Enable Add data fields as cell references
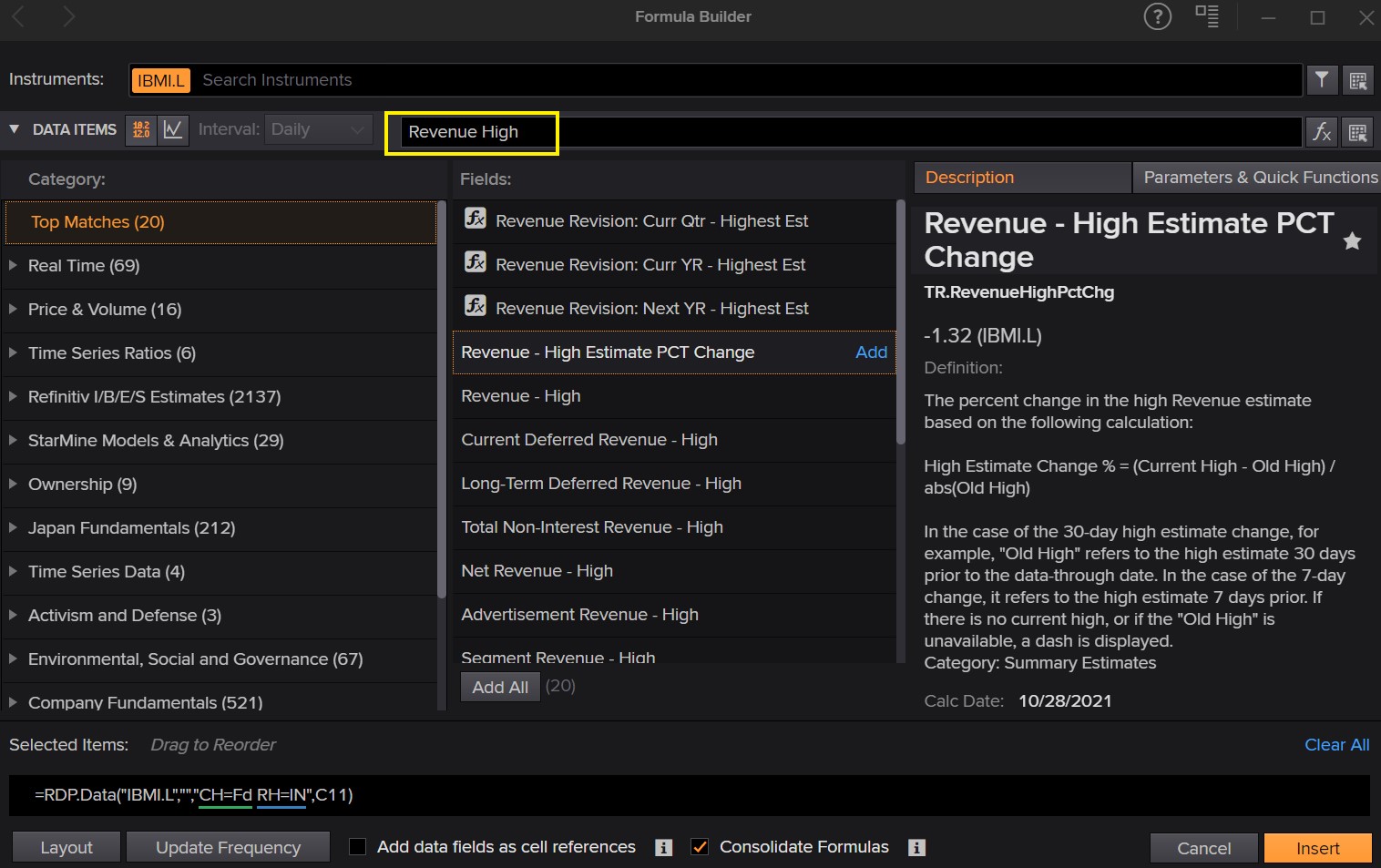This screenshot has height=868, width=1381. coord(358,847)
